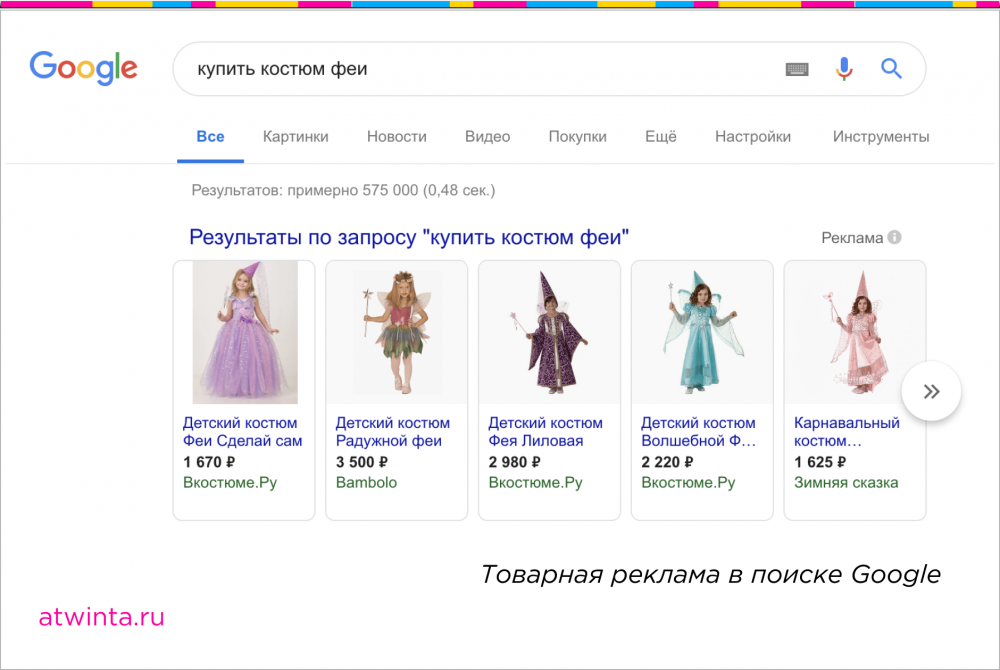
Task: Switch to the Покупки tab
Action: (x=578, y=136)
